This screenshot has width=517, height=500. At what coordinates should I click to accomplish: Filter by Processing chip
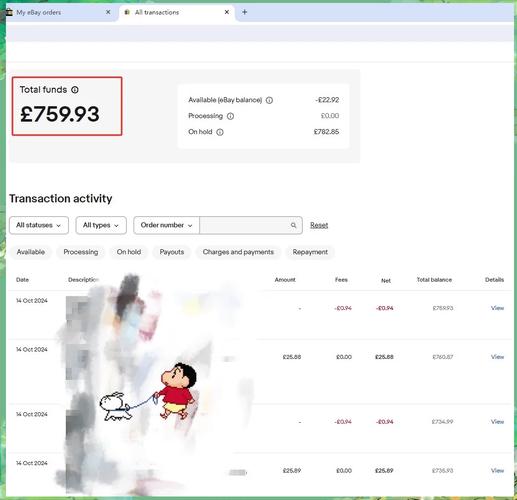point(81,252)
